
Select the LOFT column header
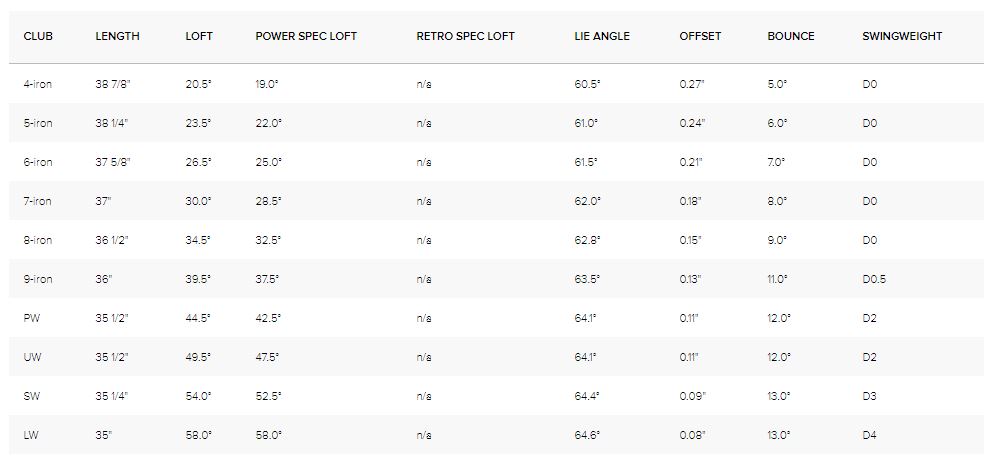tap(199, 36)
